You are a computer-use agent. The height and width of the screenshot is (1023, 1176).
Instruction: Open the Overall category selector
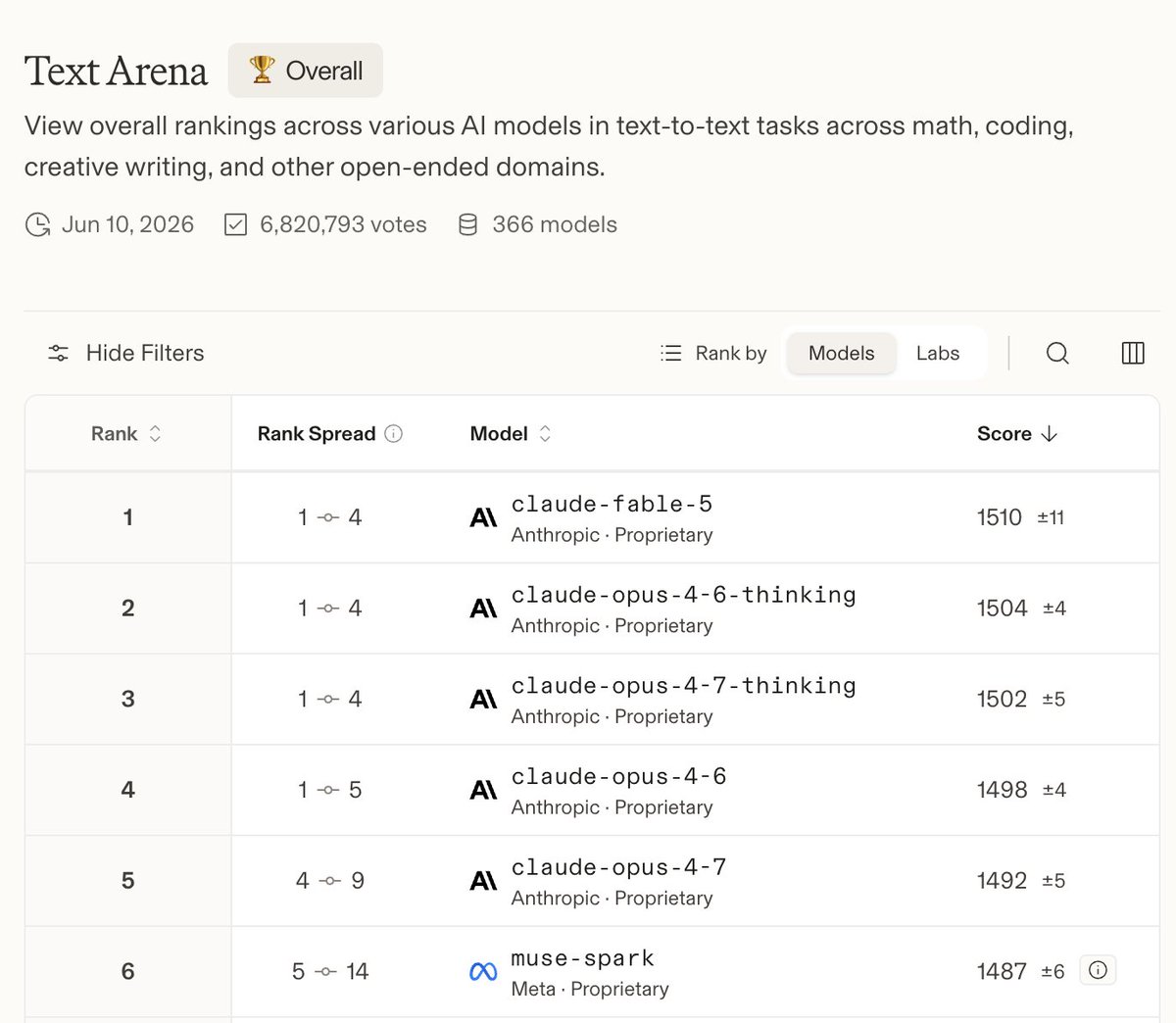point(305,70)
